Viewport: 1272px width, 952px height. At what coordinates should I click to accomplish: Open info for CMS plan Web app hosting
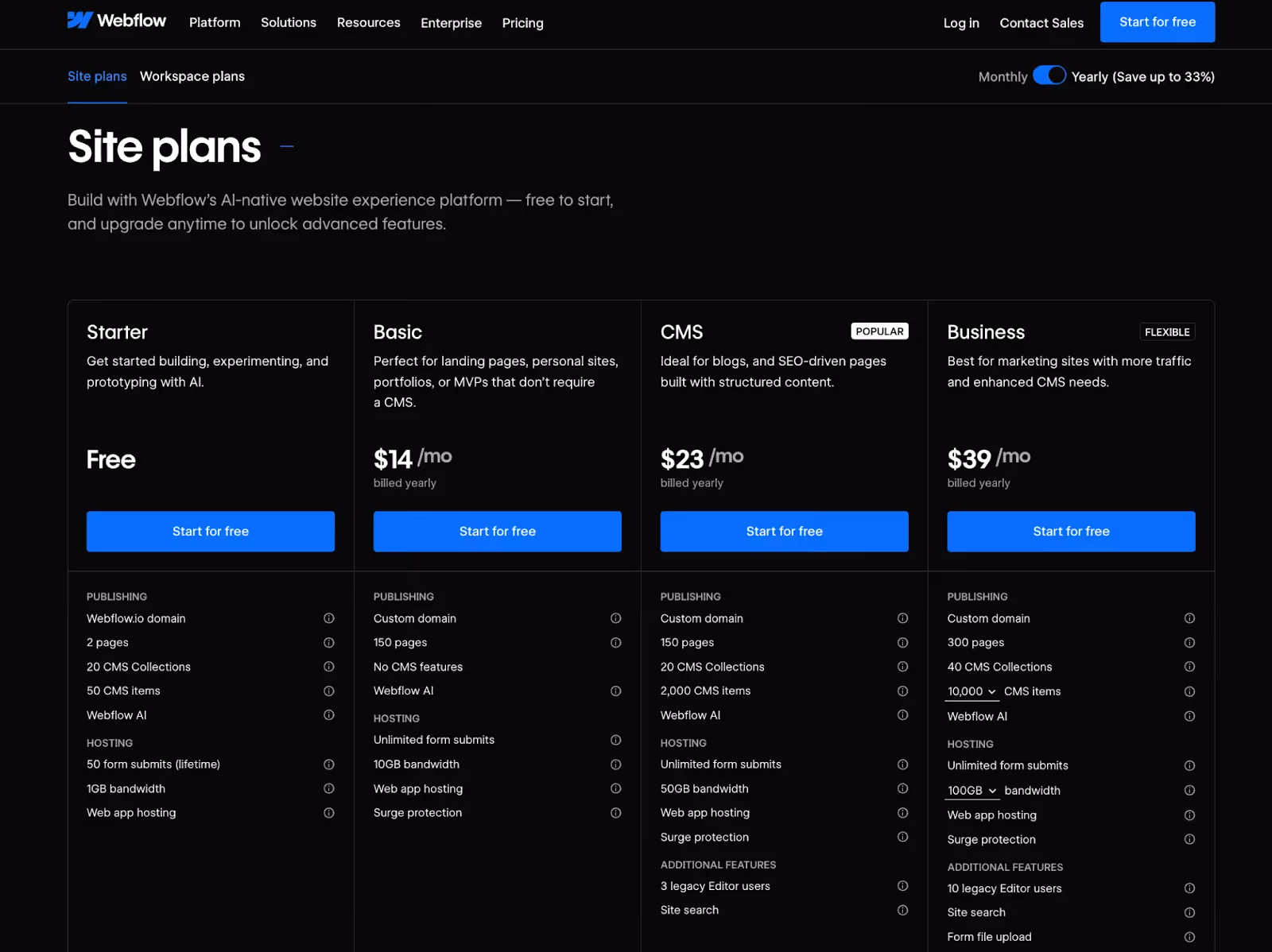click(x=903, y=813)
